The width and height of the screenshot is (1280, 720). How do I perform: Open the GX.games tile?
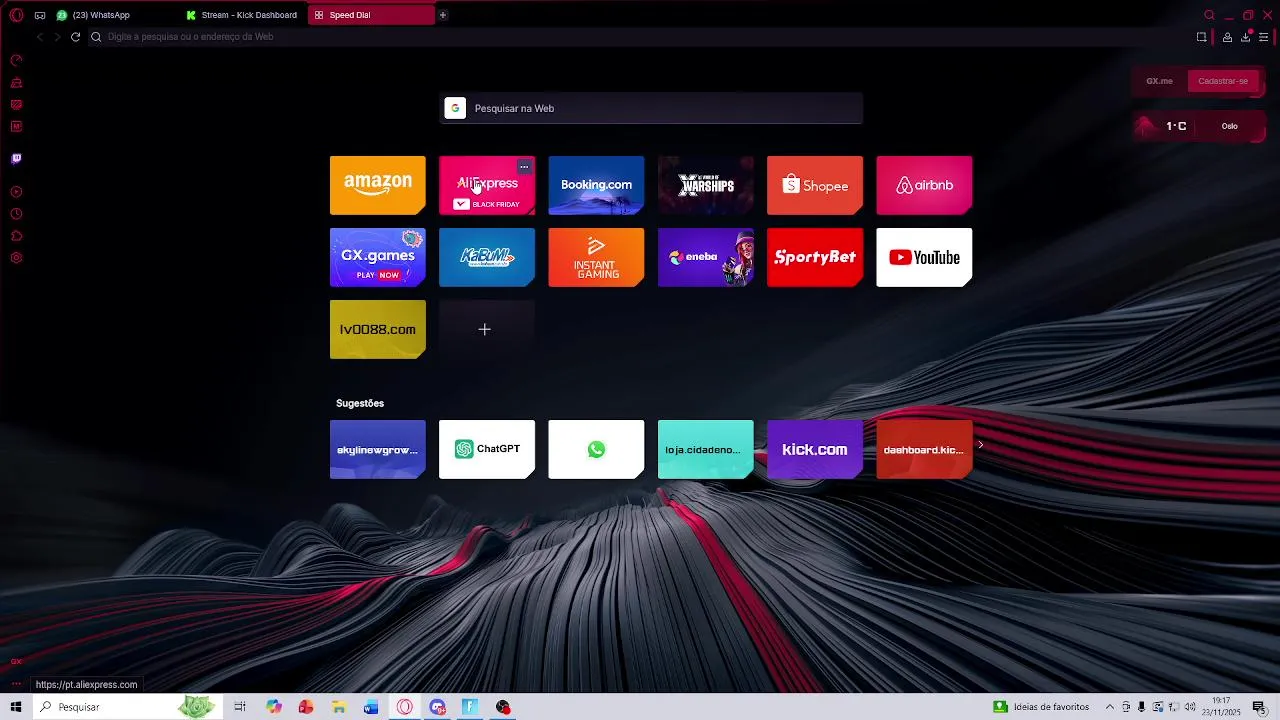click(x=378, y=257)
